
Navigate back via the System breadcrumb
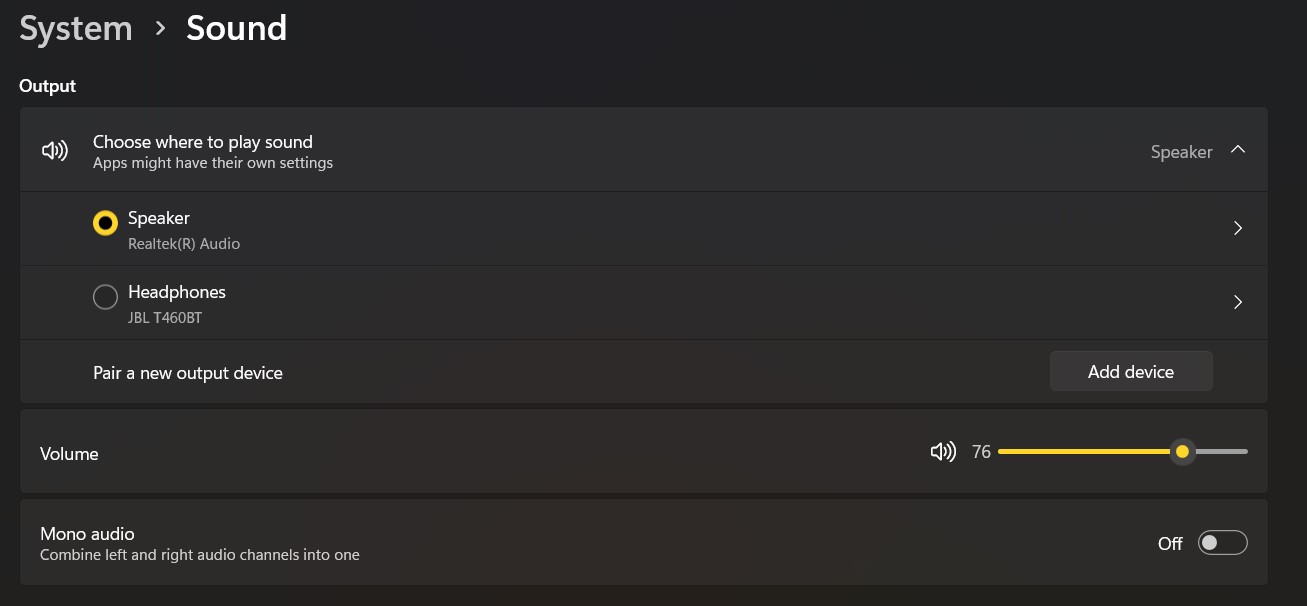75,28
